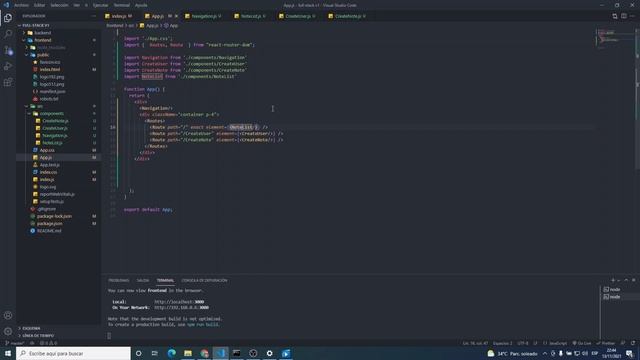Create a new terminal with plus icon
The height and width of the screenshot is (360, 640).
(x=613, y=280)
